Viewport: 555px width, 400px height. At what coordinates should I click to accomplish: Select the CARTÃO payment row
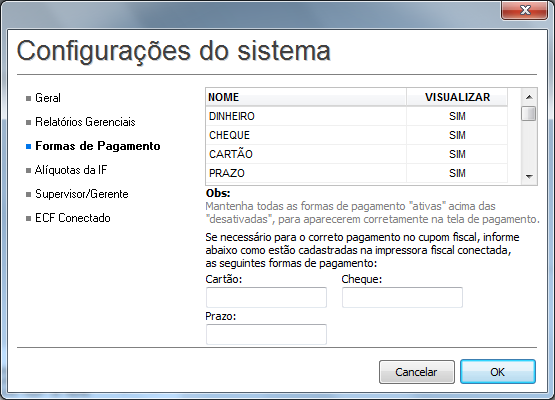pos(356,154)
